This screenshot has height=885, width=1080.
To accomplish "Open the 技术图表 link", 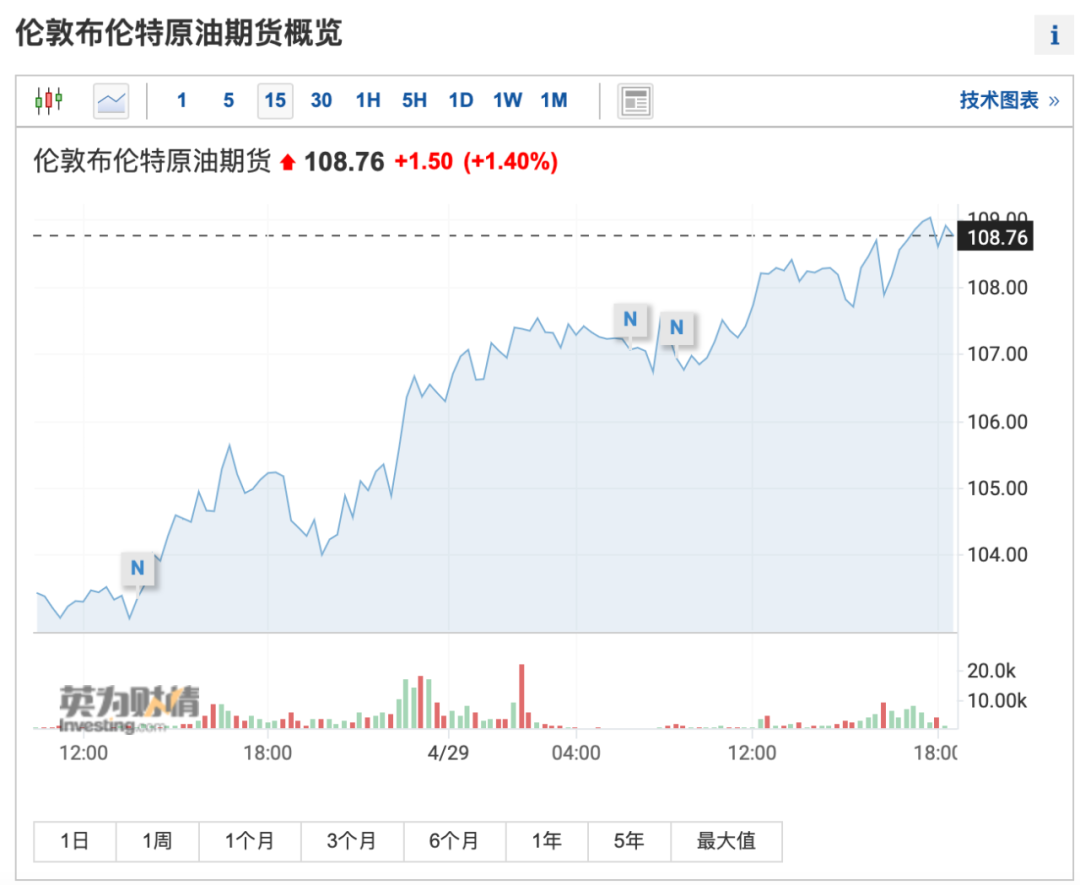I will point(1009,101).
